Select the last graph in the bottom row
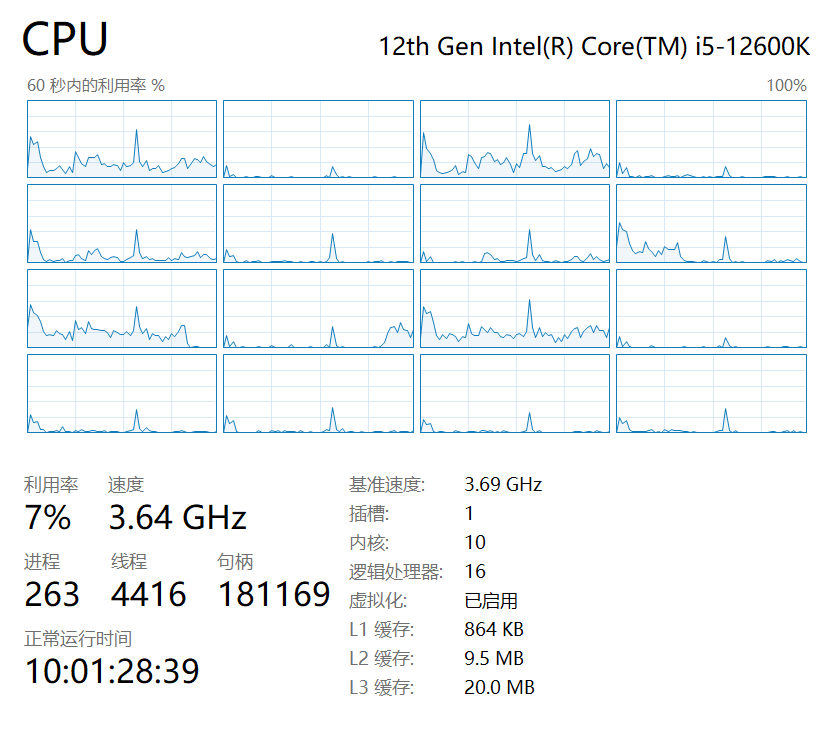This screenshot has width=834, height=745. [710, 393]
